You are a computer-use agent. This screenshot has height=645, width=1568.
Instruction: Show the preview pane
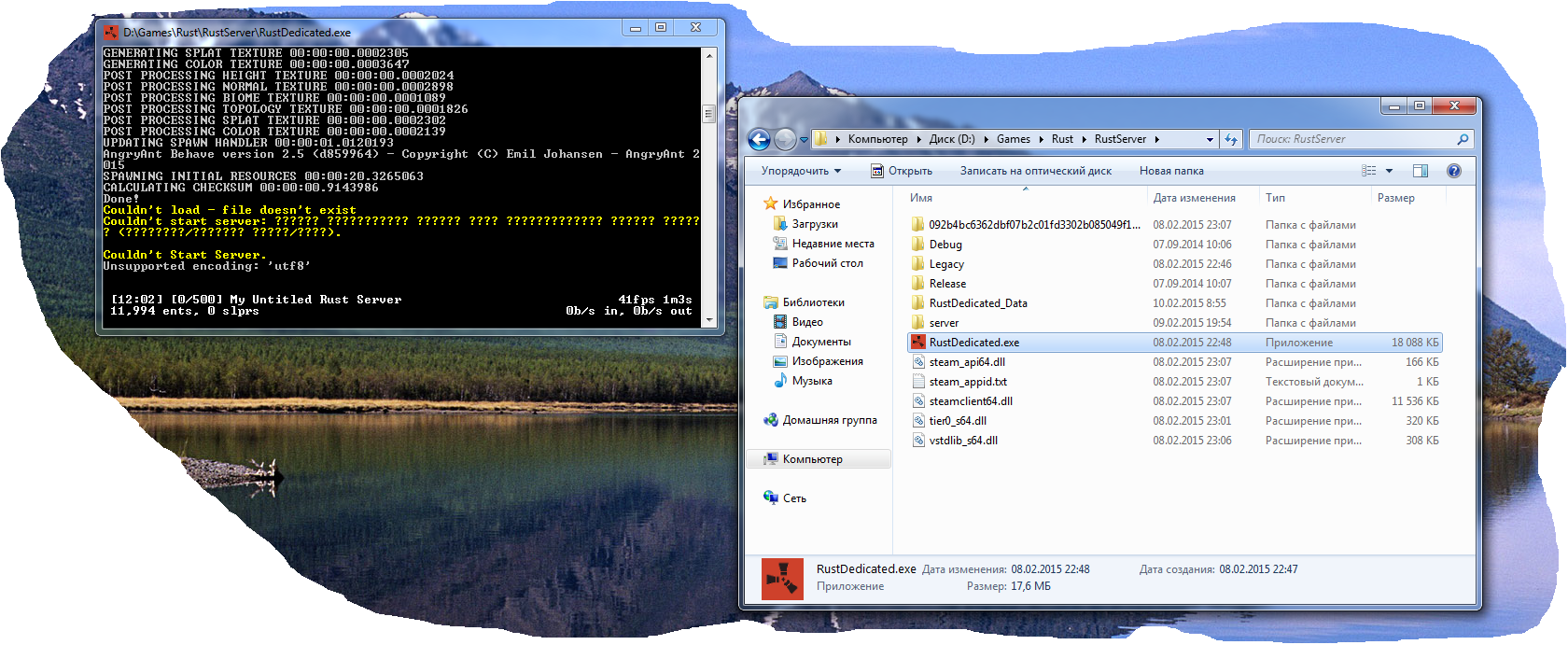(1421, 171)
